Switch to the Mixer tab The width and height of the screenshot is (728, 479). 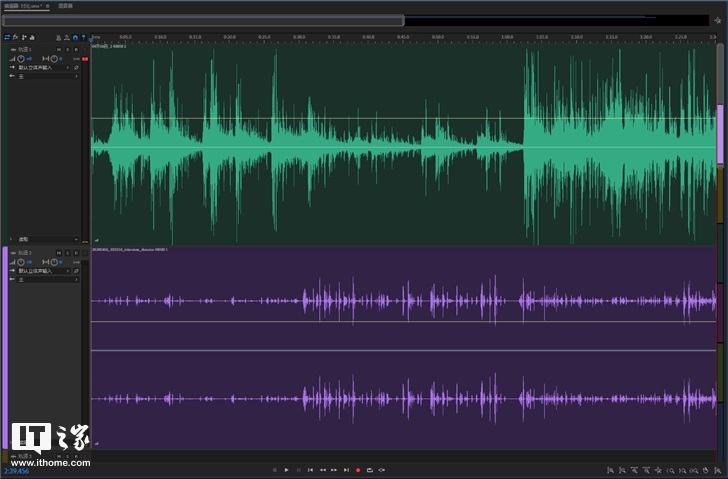pos(65,5)
